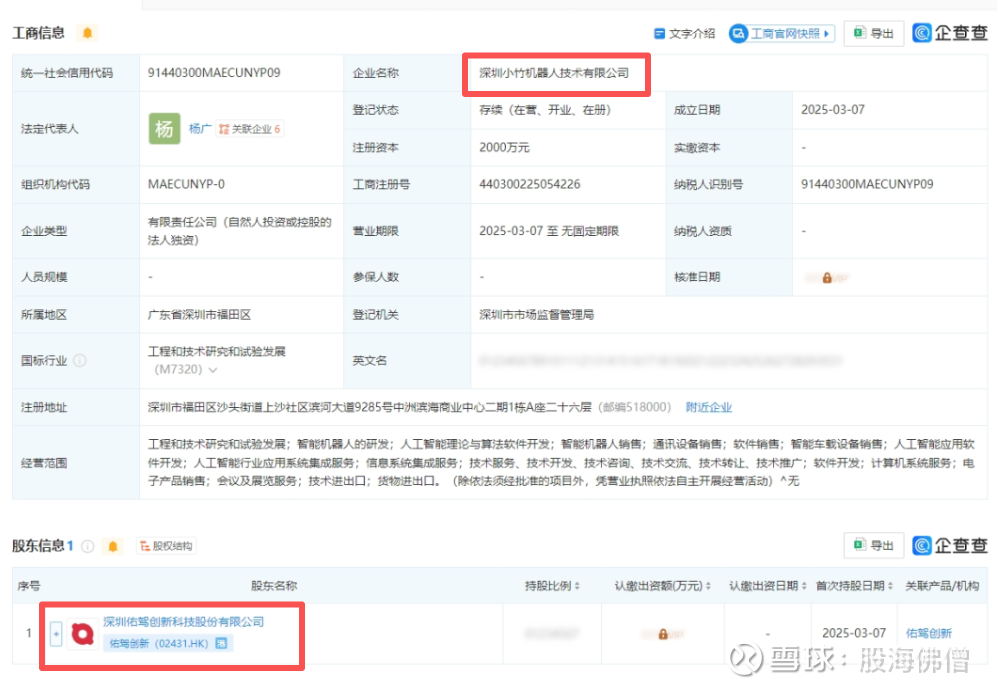Open the 工商官网快照 snapshot
The height and width of the screenshot is (690, 999).
782,33
